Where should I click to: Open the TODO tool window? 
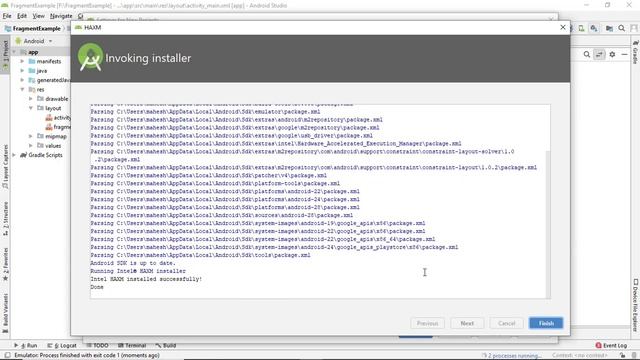point(97,345)
